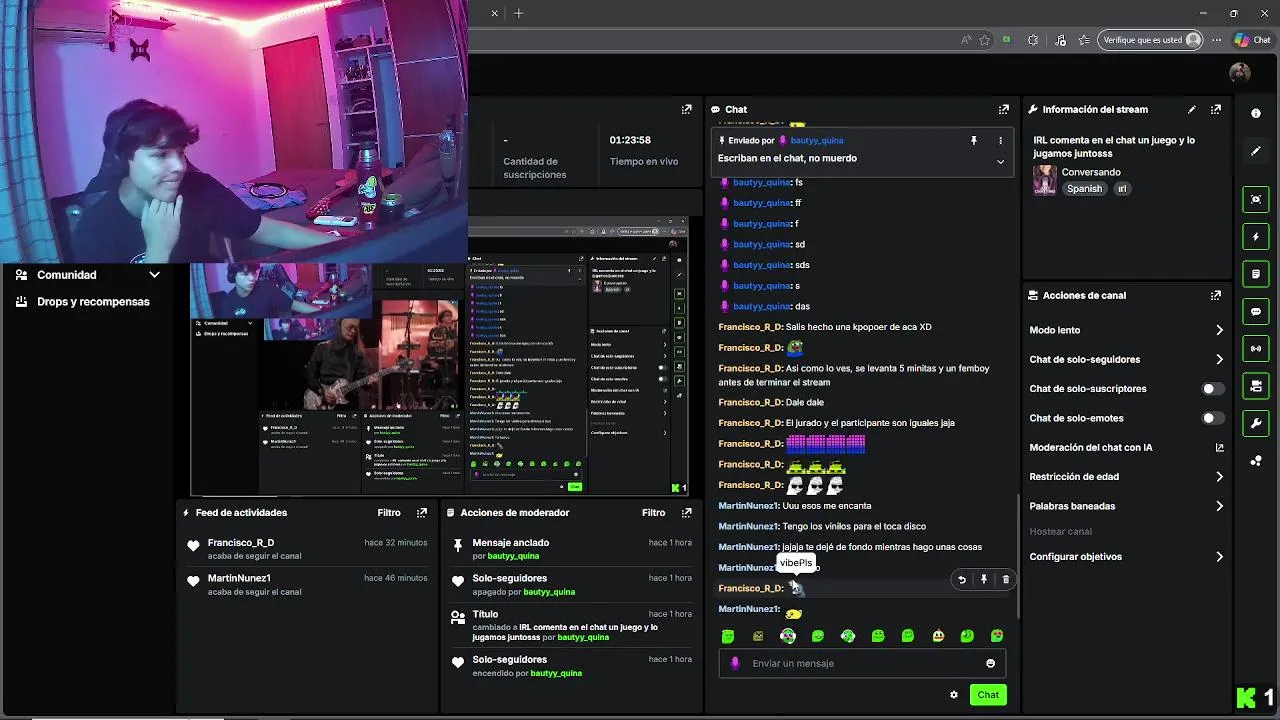Click the 01:23:58 live time value
The image size is (1280, 720).
point(630,140)
